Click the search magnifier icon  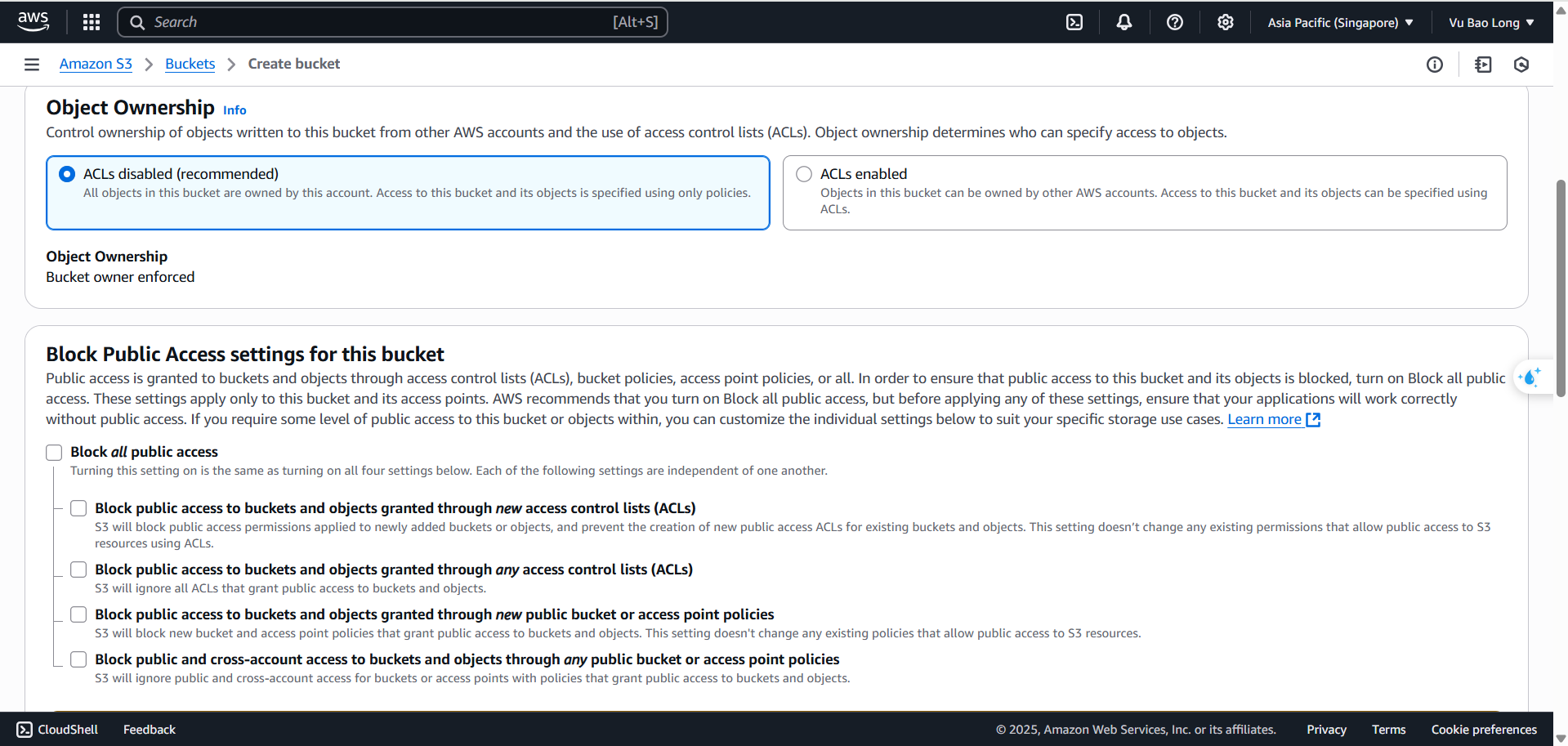point(137,22)
